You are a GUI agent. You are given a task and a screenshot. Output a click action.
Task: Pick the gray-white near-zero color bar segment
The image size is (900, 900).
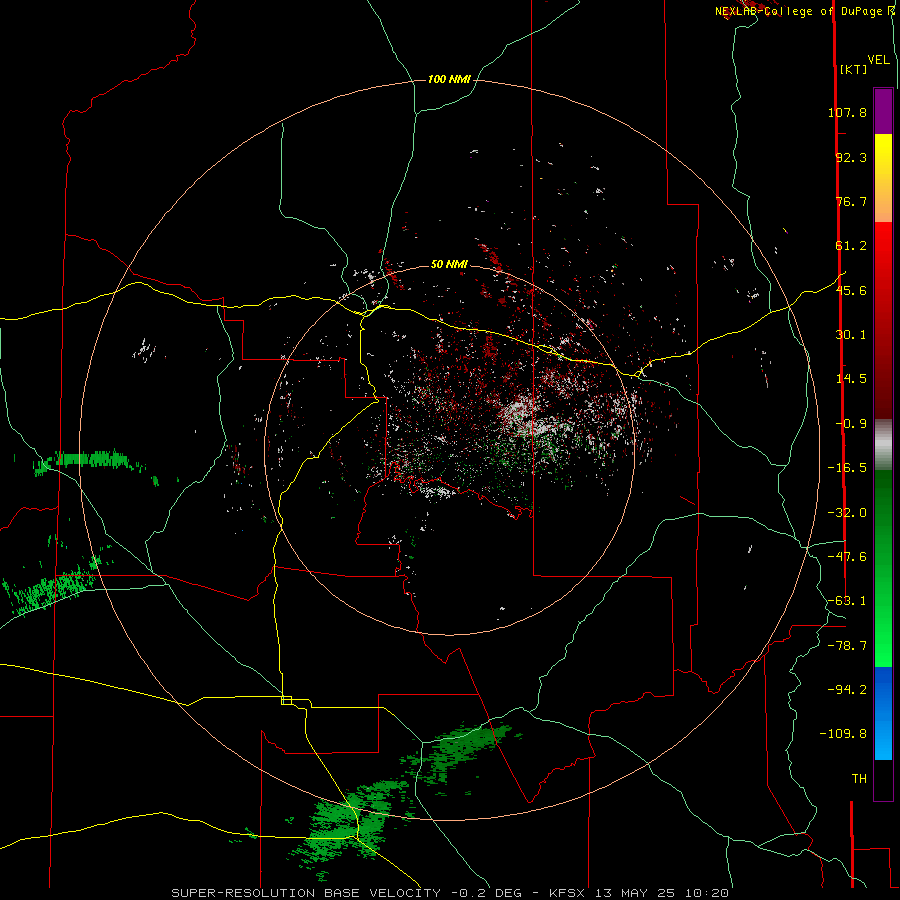click(x=883, y=445)
